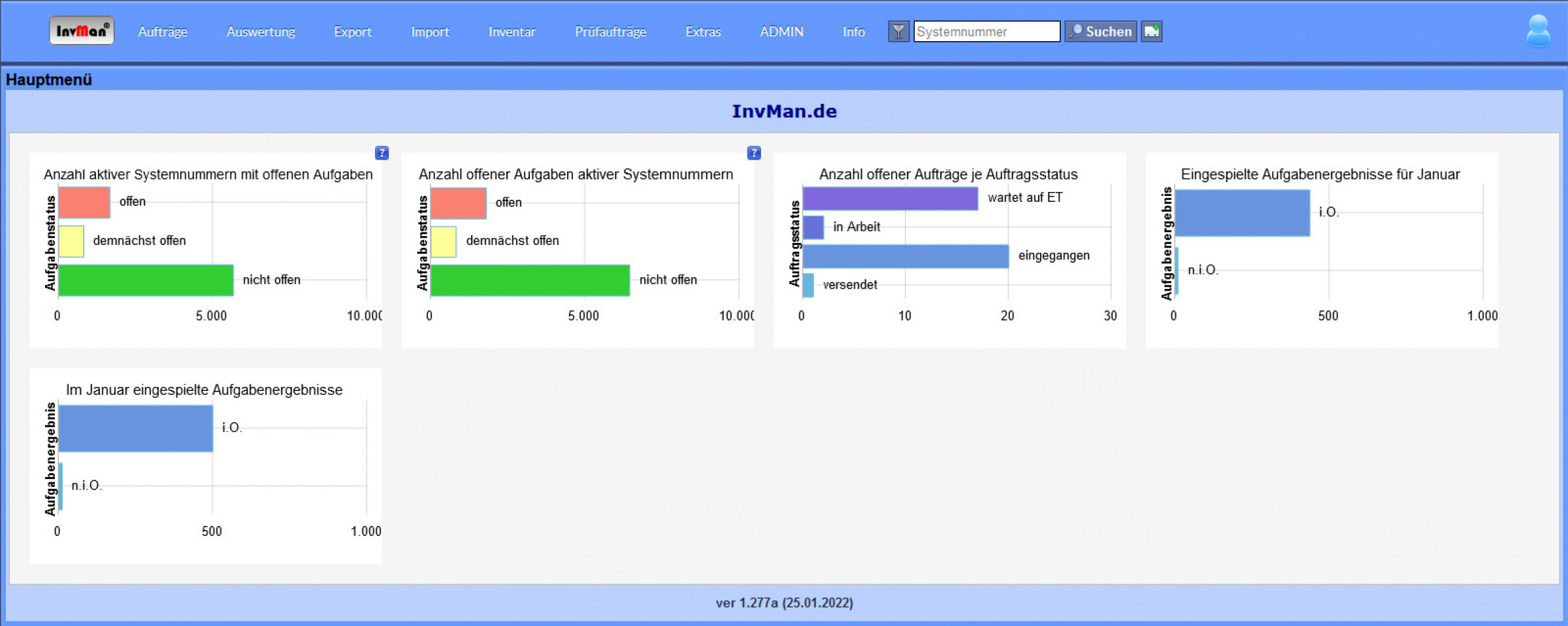Select the 'eingegangen' bar in Aufträge chart
The height and width of the screenshot is (626, 1568).
[906, 256]
